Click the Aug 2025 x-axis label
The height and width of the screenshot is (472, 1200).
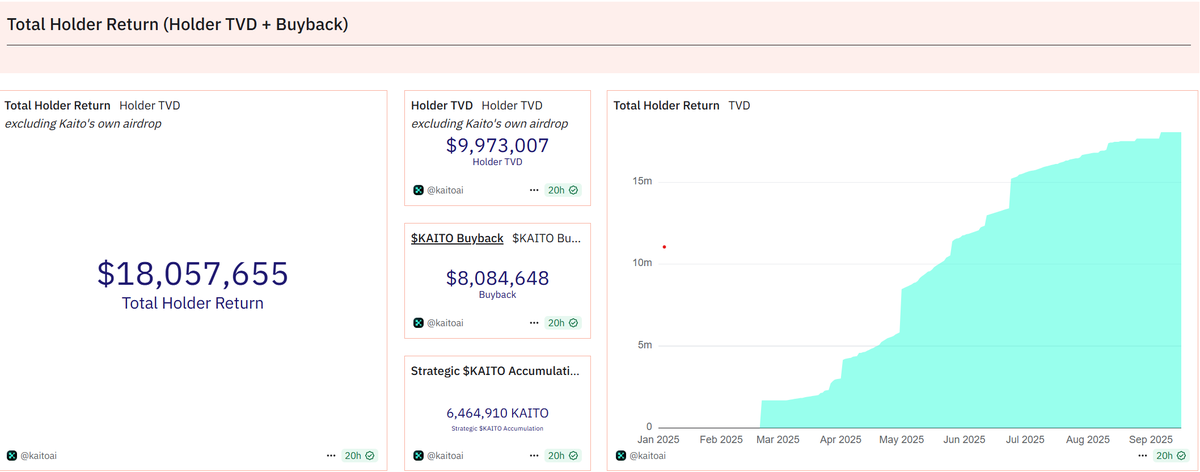(x=1088, y=440)
